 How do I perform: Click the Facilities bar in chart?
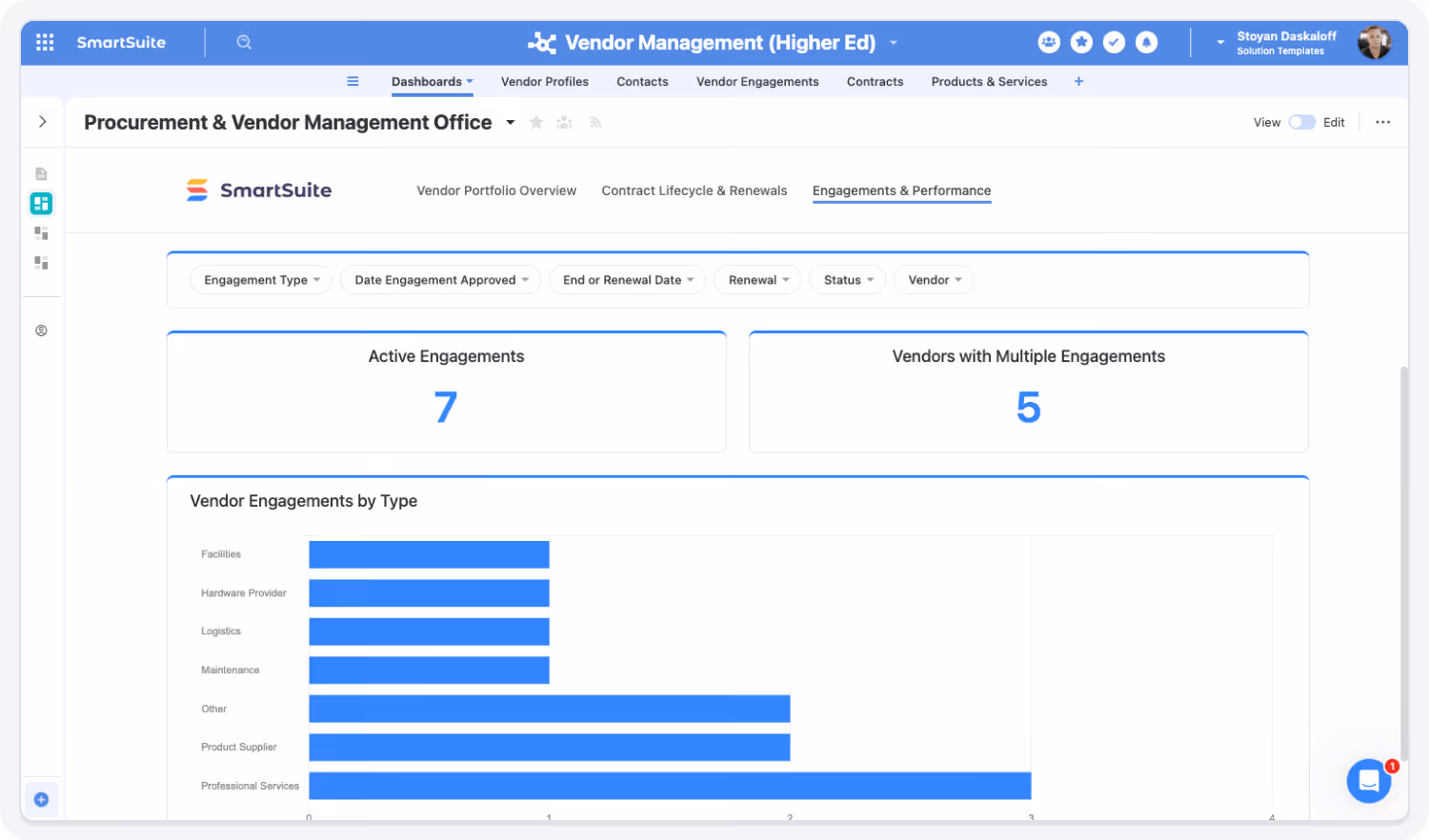(x=429, y=554)
